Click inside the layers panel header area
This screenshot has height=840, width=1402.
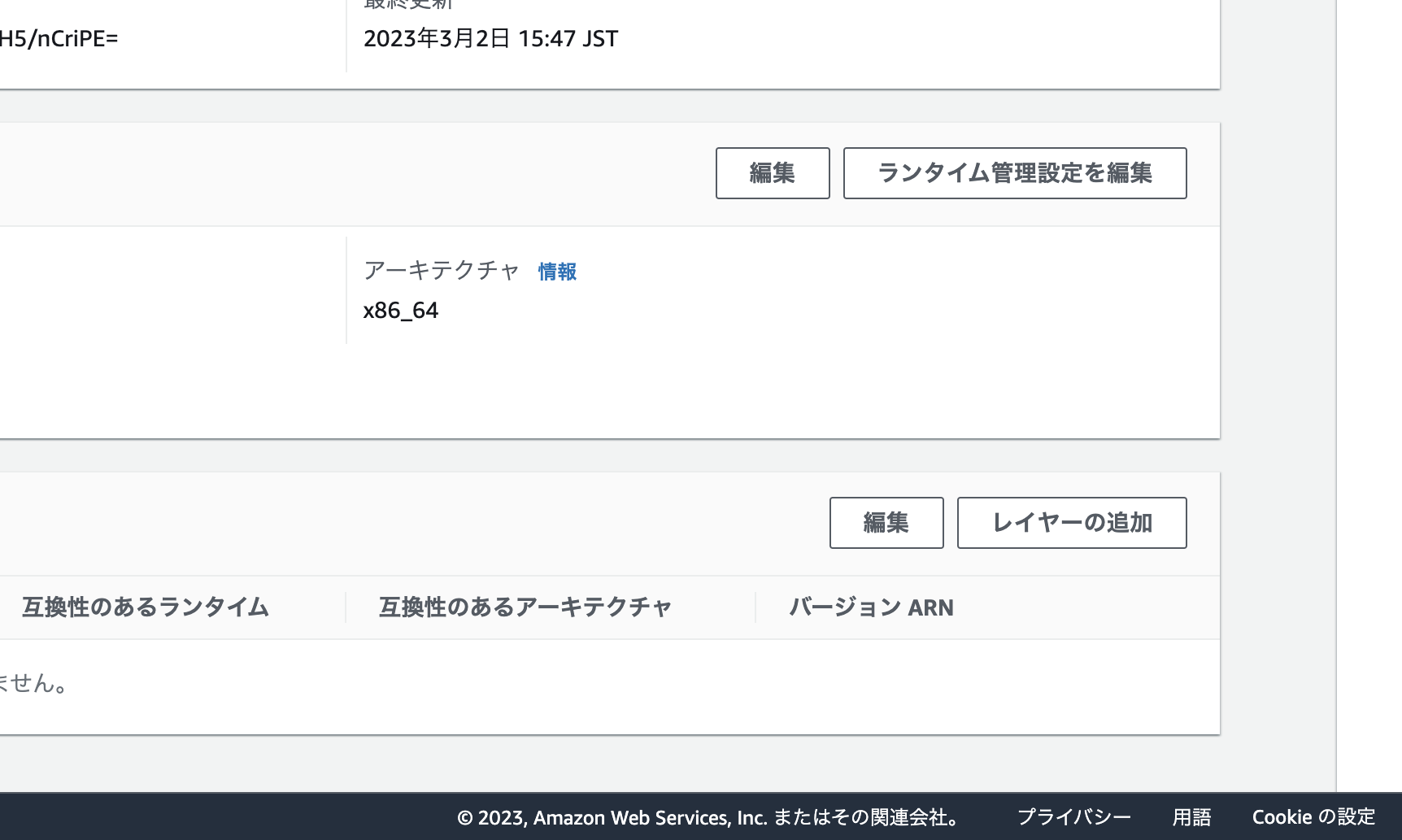[x=407, y=523]
